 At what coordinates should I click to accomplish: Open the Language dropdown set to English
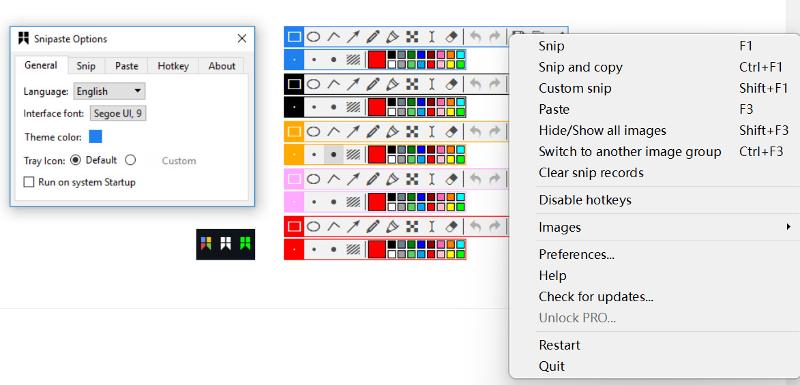click(x=109, y=91)
